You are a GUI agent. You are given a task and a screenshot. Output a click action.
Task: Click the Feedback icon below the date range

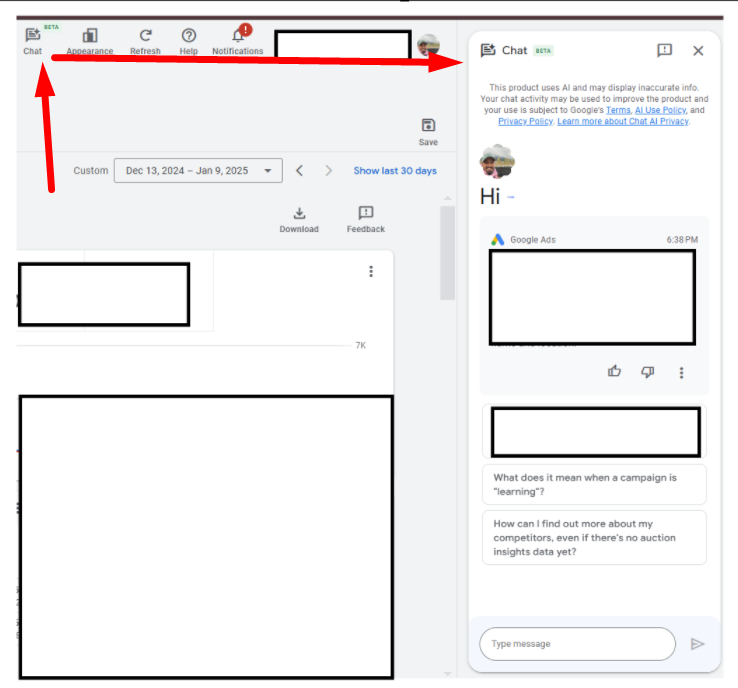pyautogui.click(x=366, y=214)
